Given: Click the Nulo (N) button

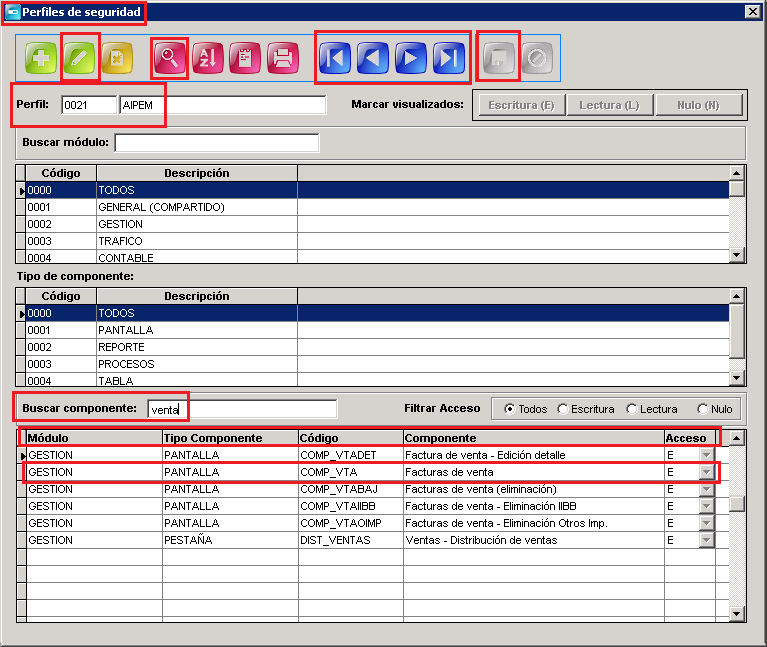Looking at the screenshot, I should tap(699, 105).
